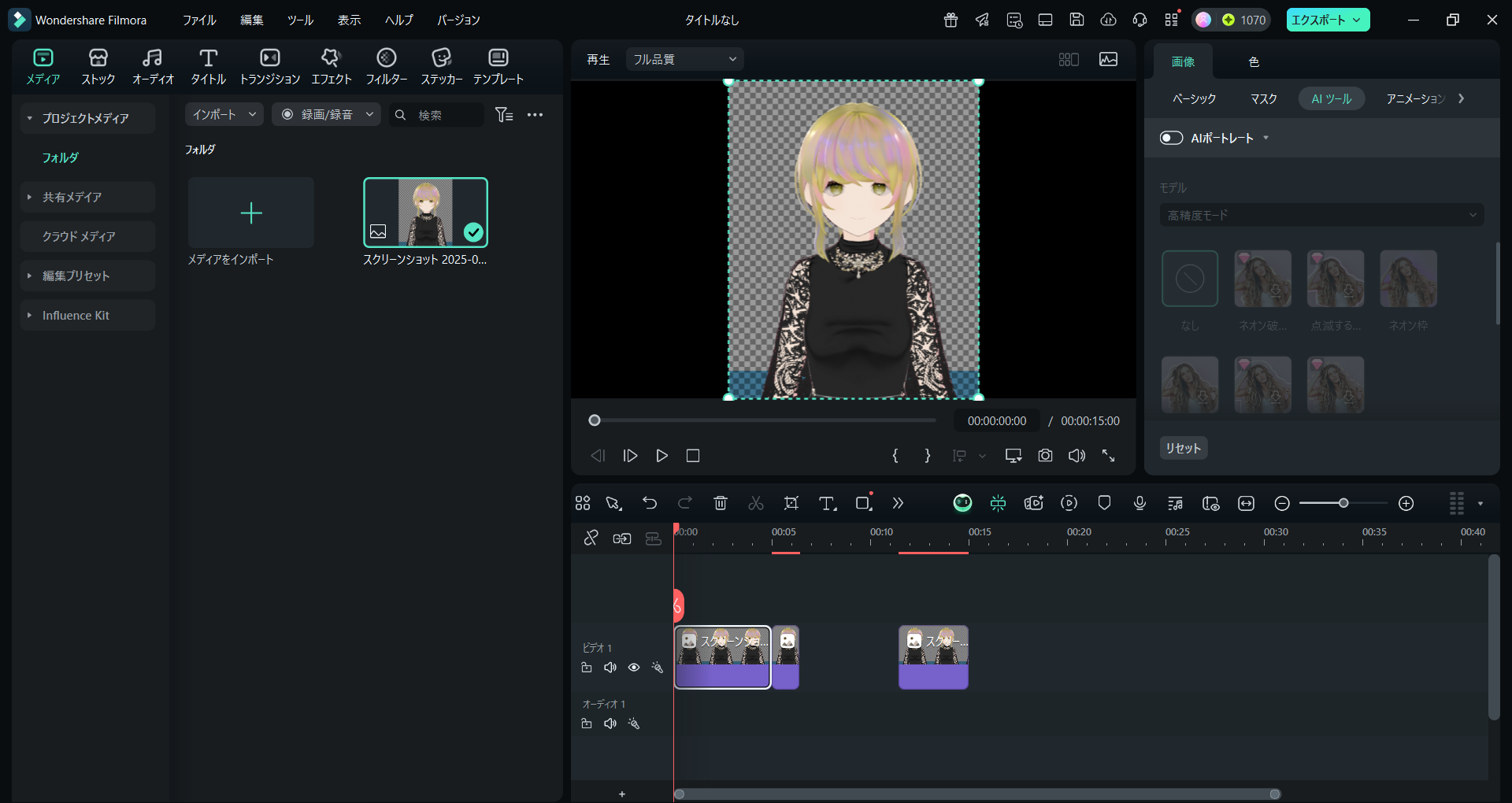The image size is (1512, 803).
Task: Click the support headset icon in title bar
Action: pos(1140,20)
